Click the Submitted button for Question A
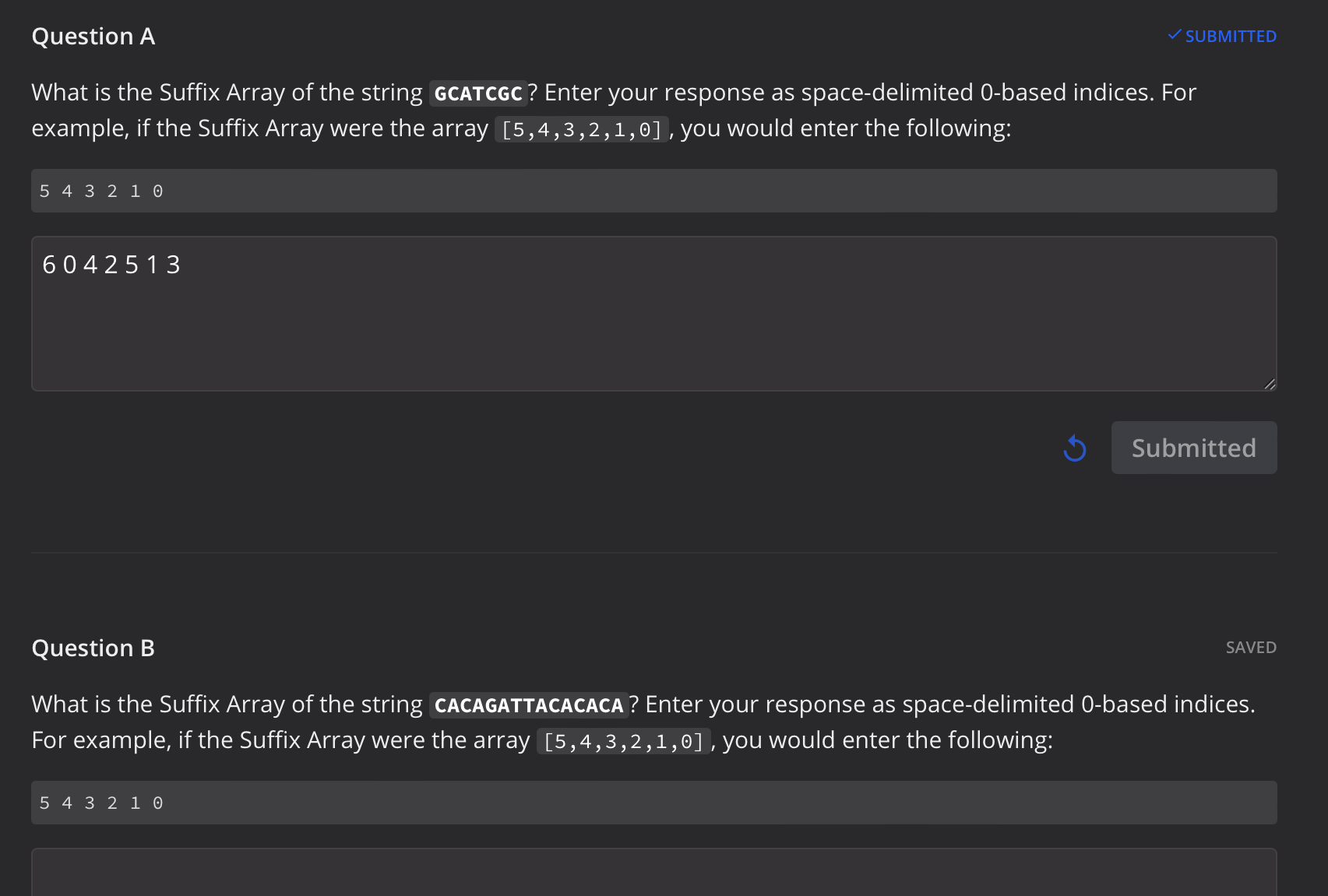The width and height of the screenshot is (1328, 896). [x=1193, y=448]
